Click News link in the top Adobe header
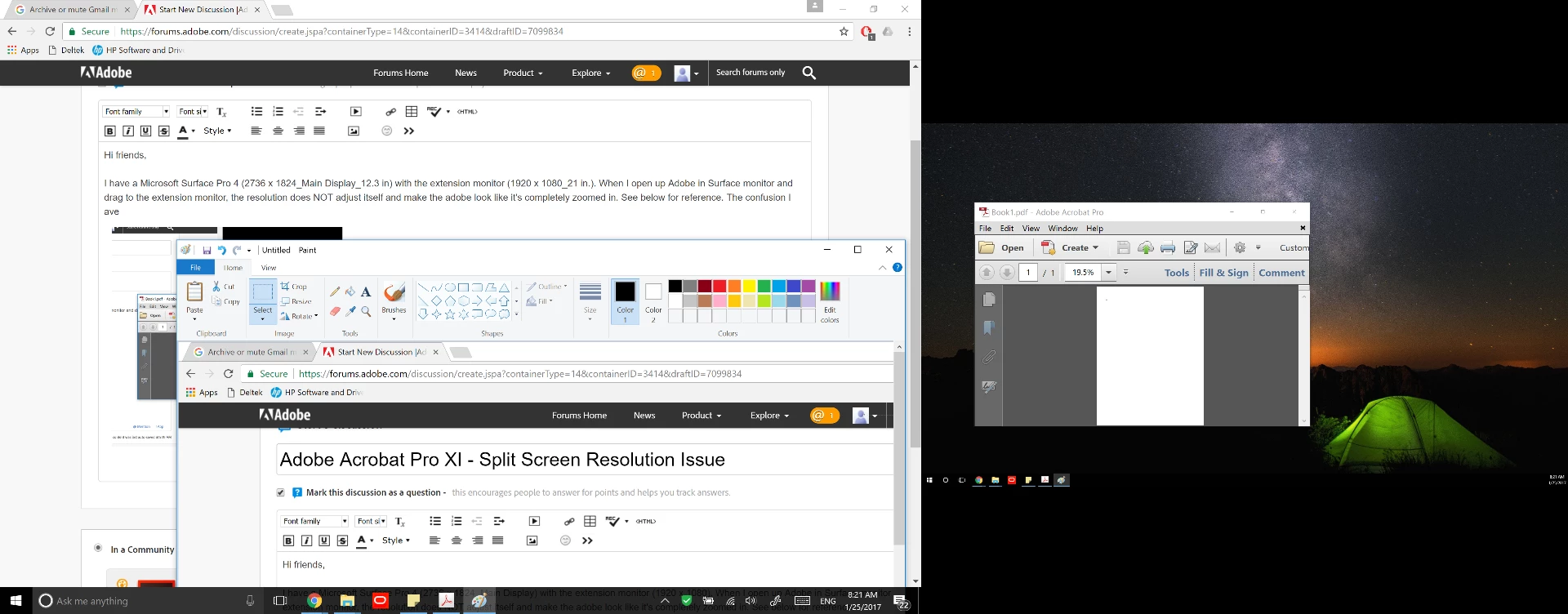 pos(465,73)
